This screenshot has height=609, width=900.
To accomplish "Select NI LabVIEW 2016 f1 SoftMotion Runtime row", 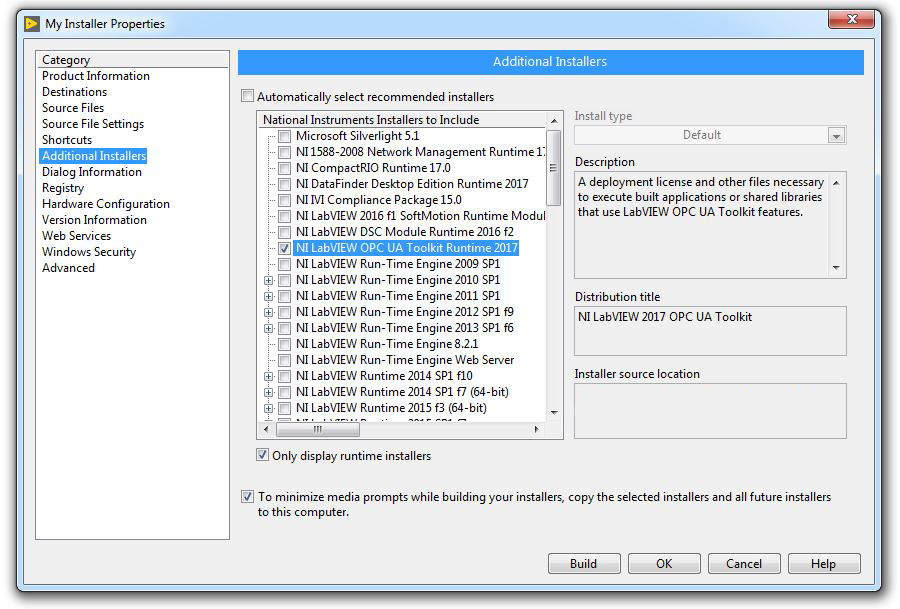I will (420, 216).
